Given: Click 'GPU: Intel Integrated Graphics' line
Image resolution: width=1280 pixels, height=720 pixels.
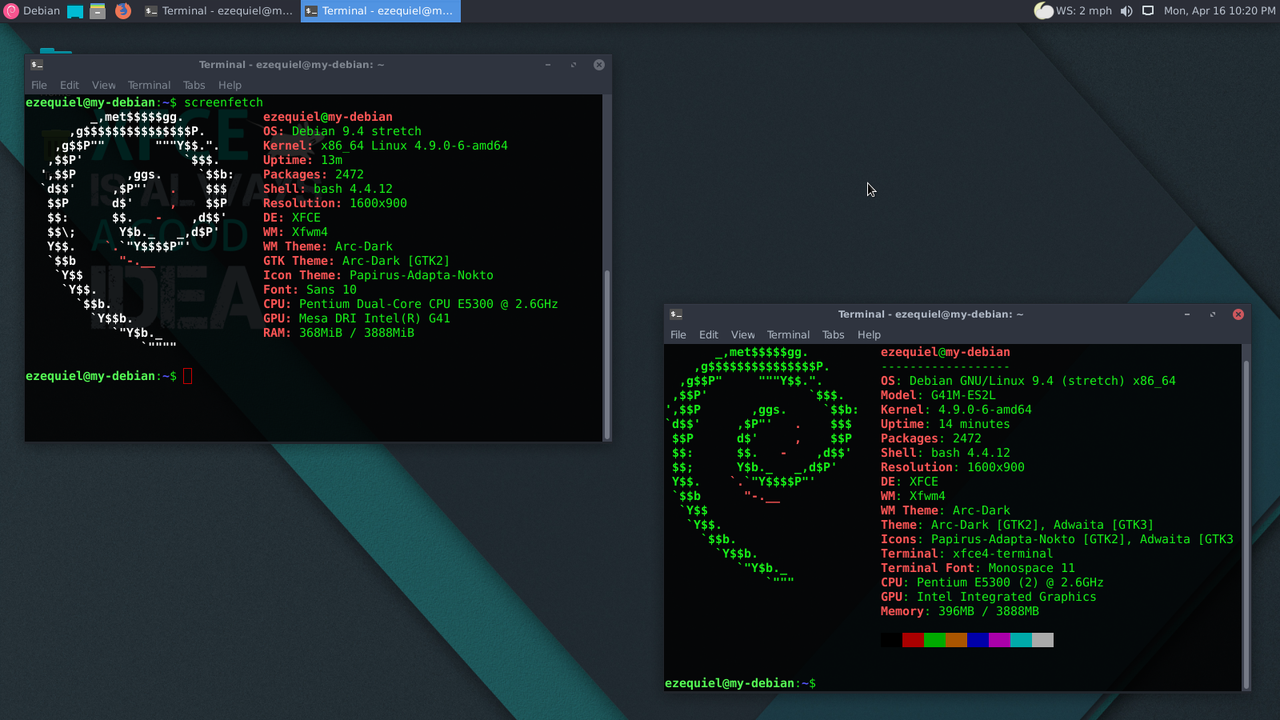Looking at the screenshot, I should (988, 597).
